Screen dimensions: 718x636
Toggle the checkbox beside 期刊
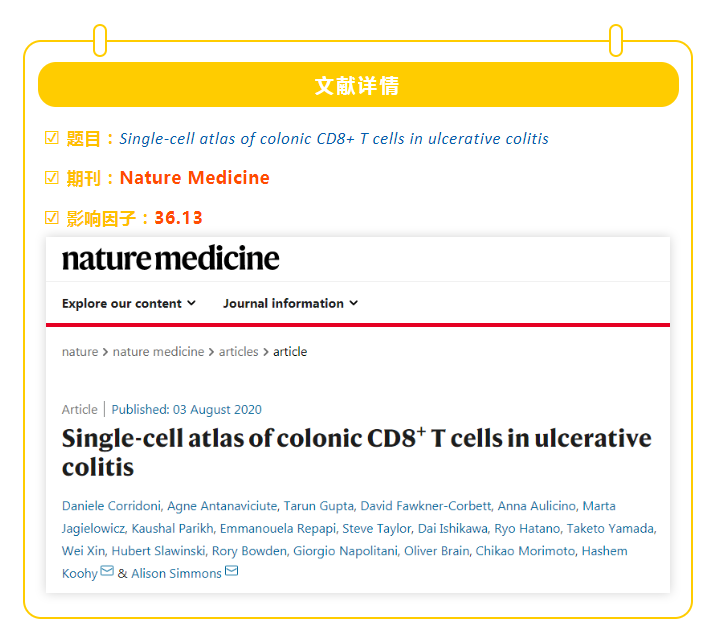(52, 178)
